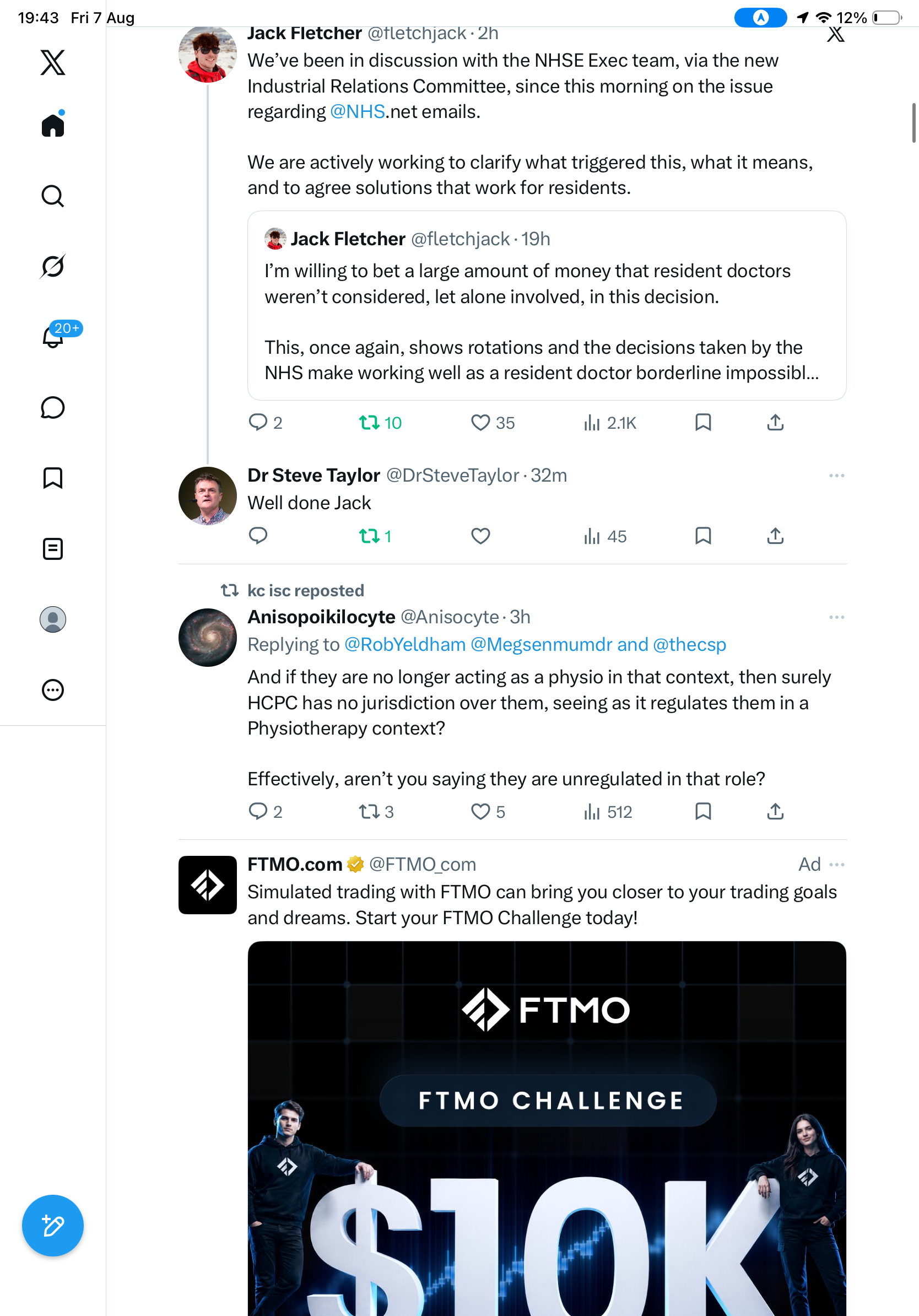Open the @NHS mention link
Image resolution: width=919 pixels, height=1316 pixels.
click(358, 111)
